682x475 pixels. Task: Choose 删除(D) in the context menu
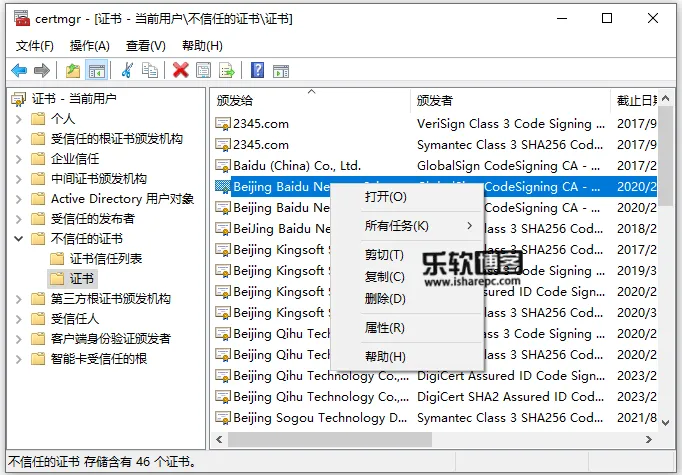coord(407,299)
